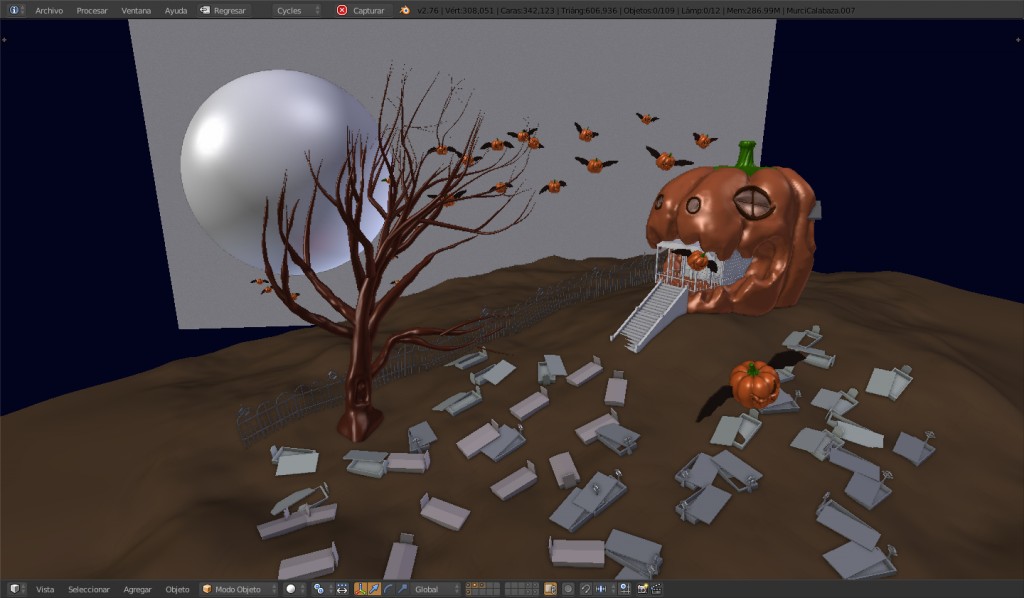Click the OpenGL render animation clapperboard icon
The height and width of the screenshot is (598, 1024).
click(x=657, y=589)
